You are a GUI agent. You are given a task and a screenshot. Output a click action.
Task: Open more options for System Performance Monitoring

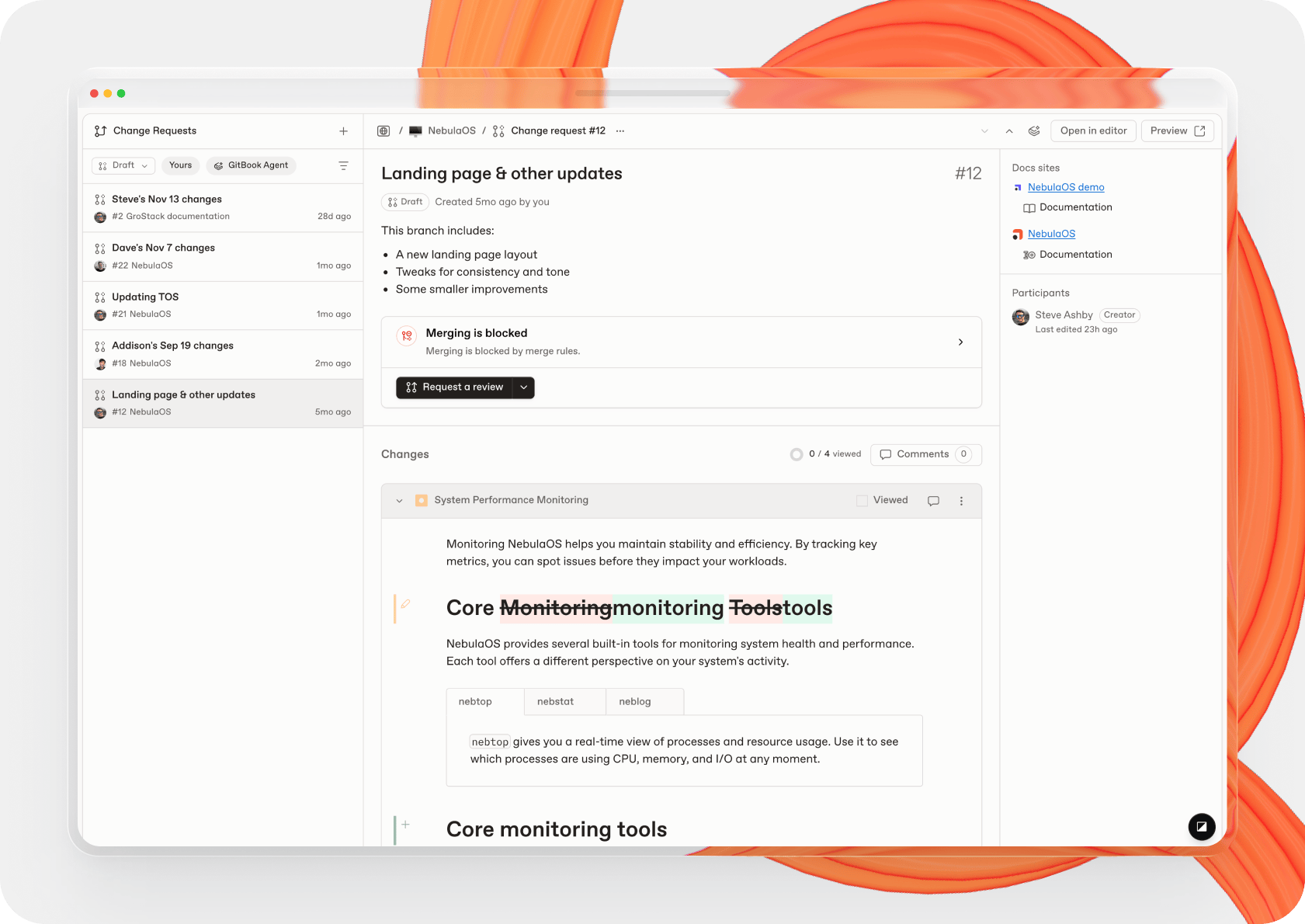[x=961, y=501]
